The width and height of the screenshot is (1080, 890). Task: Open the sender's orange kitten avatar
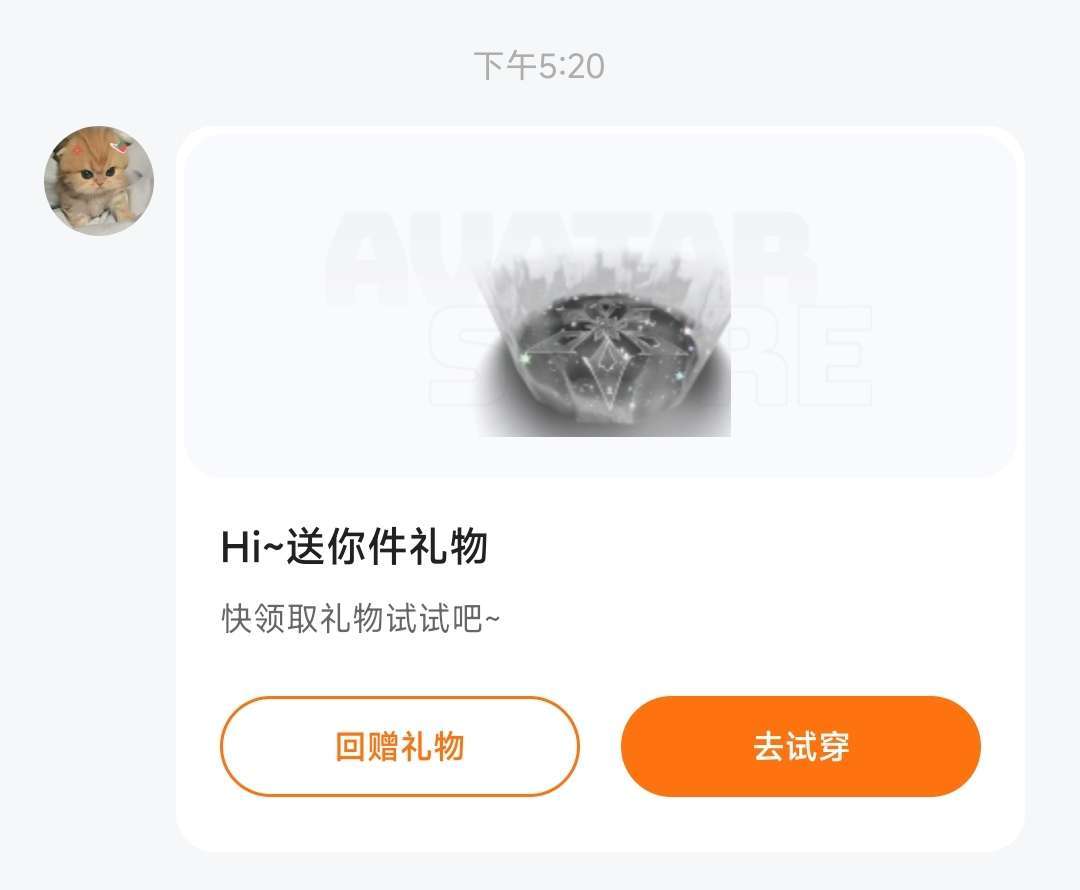(x=98, y=180)
